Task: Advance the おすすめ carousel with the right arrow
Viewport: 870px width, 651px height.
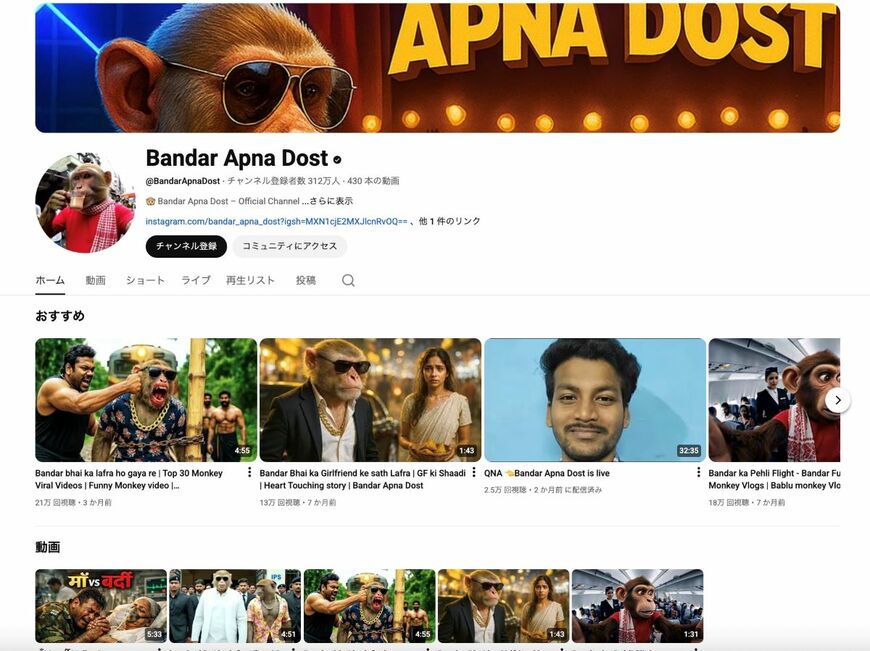Action: pyautogui.click(x=837, y=399)
